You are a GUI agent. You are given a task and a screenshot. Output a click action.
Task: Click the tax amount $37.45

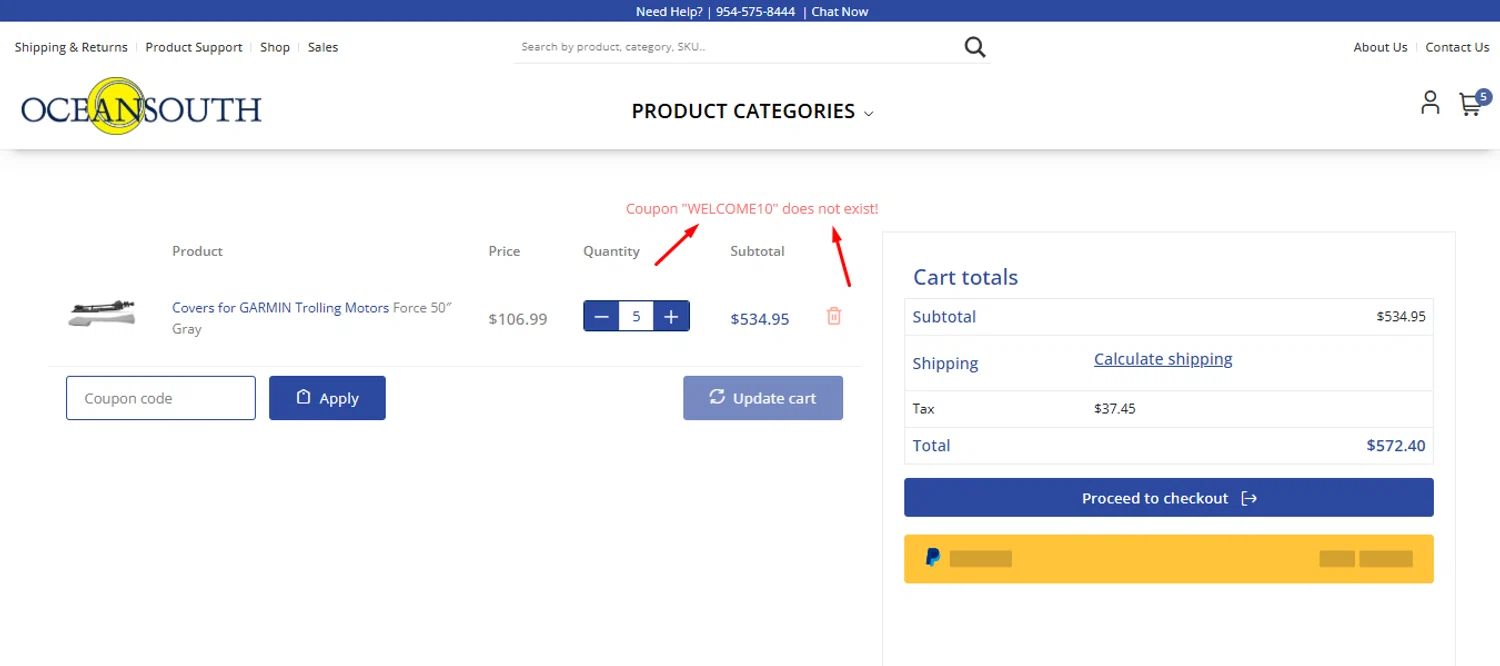pyautogui.click(x=1115, y=409)
